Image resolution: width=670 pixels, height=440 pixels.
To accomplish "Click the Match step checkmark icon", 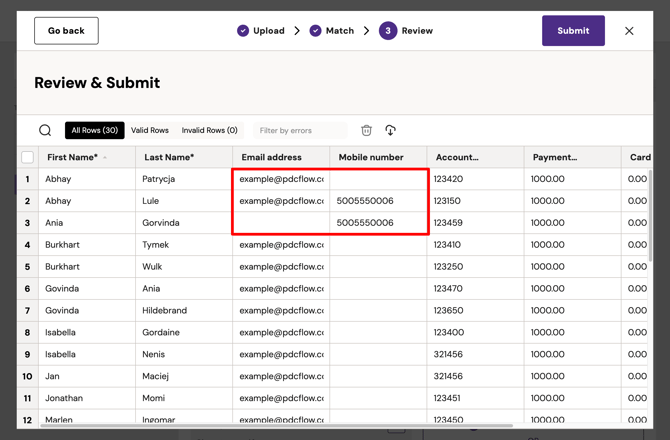I will pyautogui.click(x=315, y=31).
